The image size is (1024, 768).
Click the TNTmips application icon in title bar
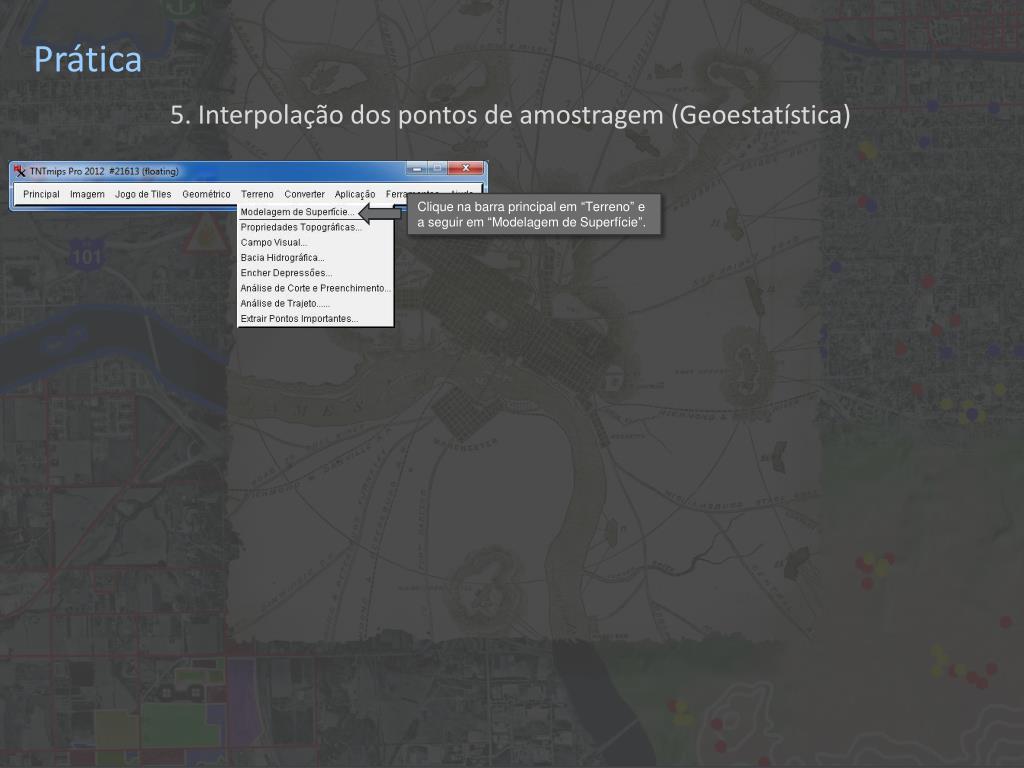20,171
